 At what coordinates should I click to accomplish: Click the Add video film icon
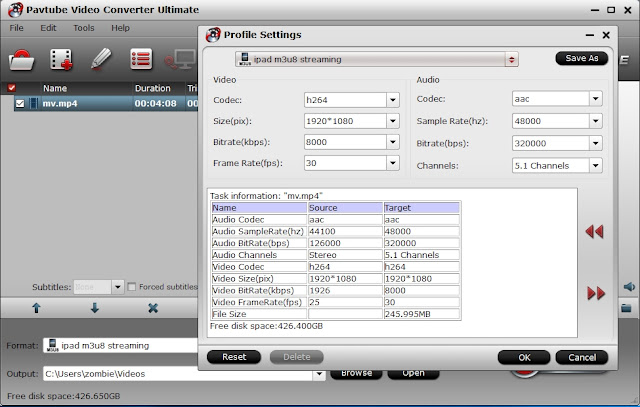click(61, 60)
